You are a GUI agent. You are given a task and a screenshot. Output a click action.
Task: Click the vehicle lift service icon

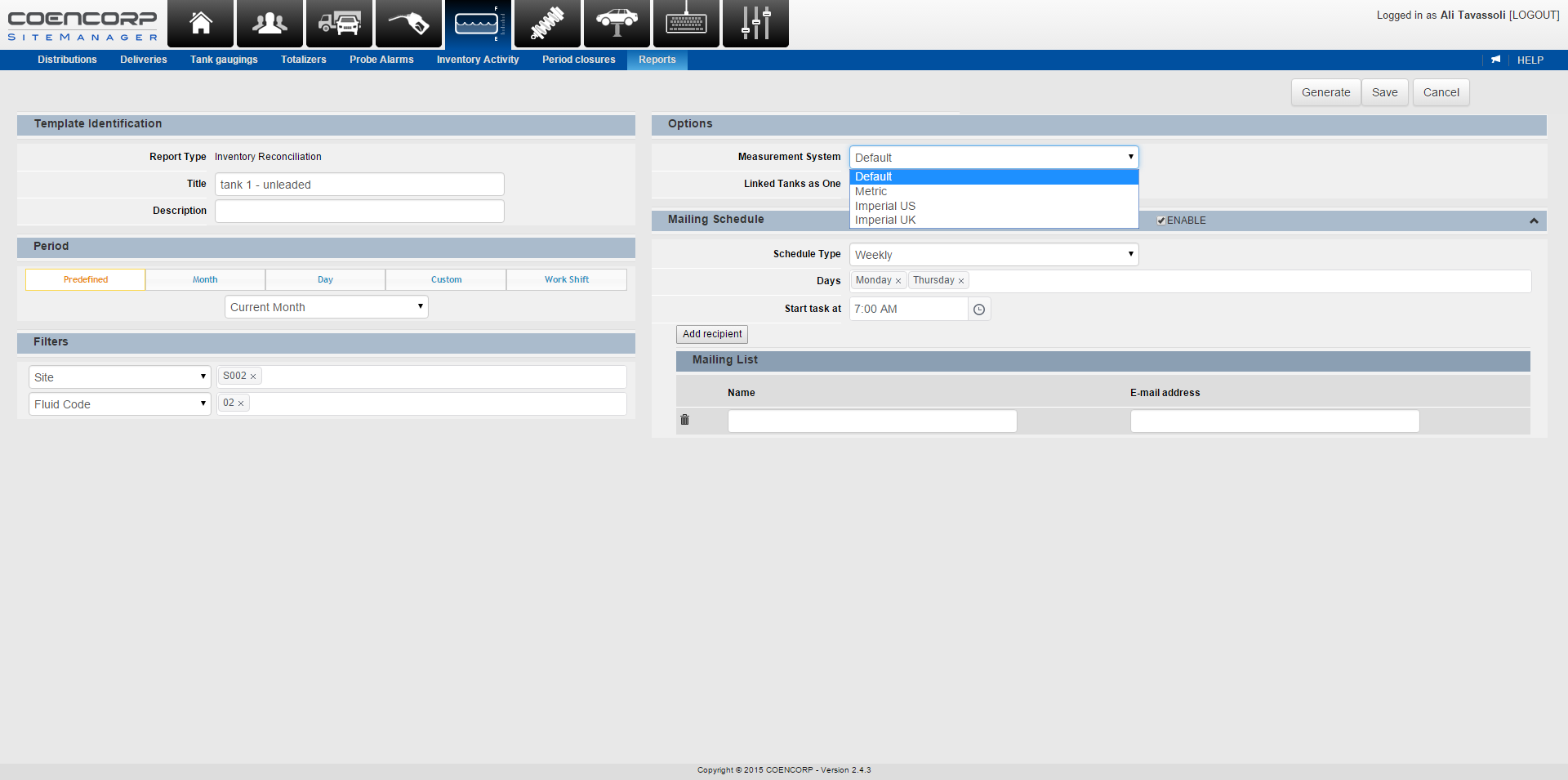tap(616, 24)
